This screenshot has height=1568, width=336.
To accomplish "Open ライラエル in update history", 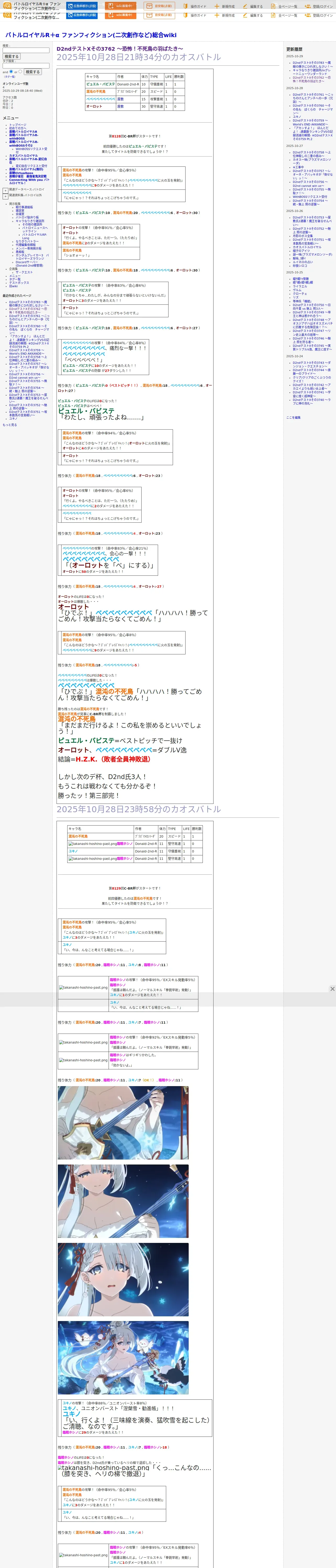I will click(300, 287).
